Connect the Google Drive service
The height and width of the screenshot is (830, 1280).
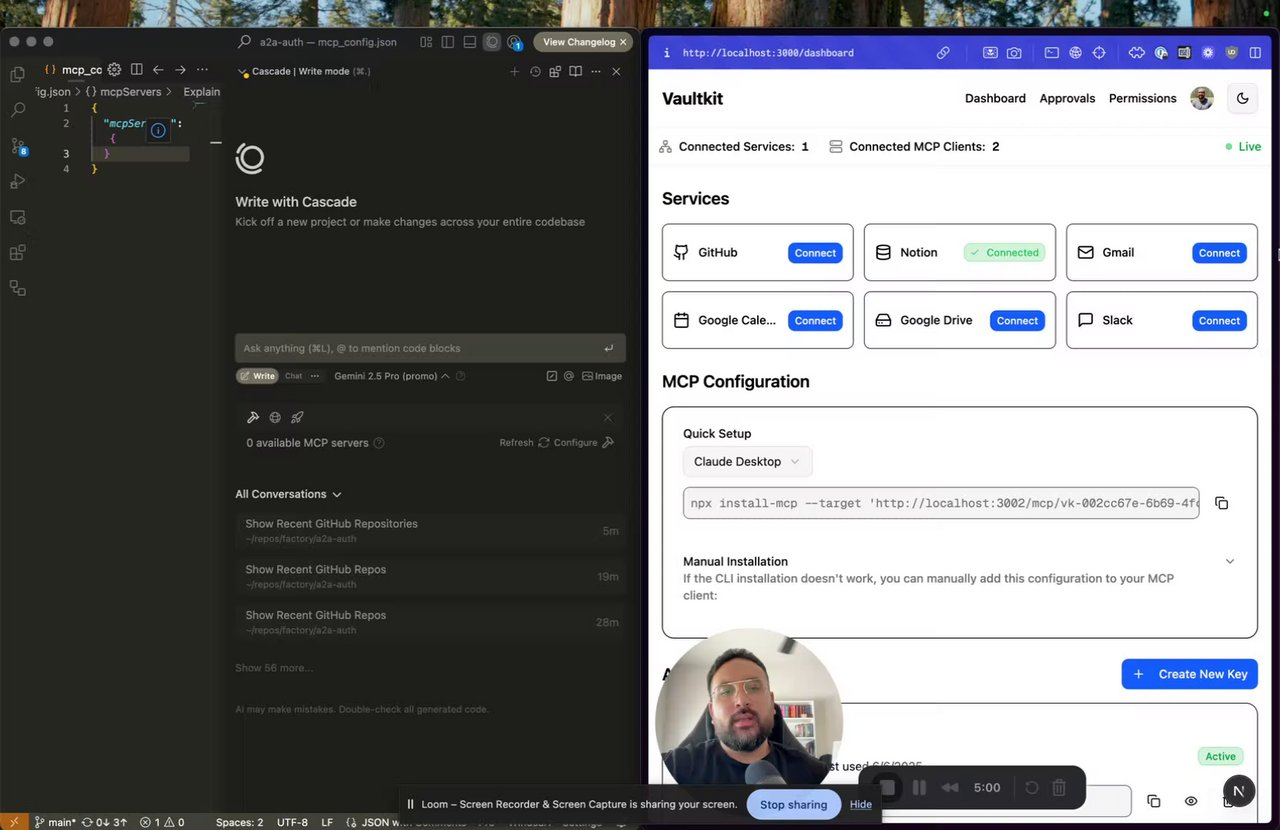1017,321
